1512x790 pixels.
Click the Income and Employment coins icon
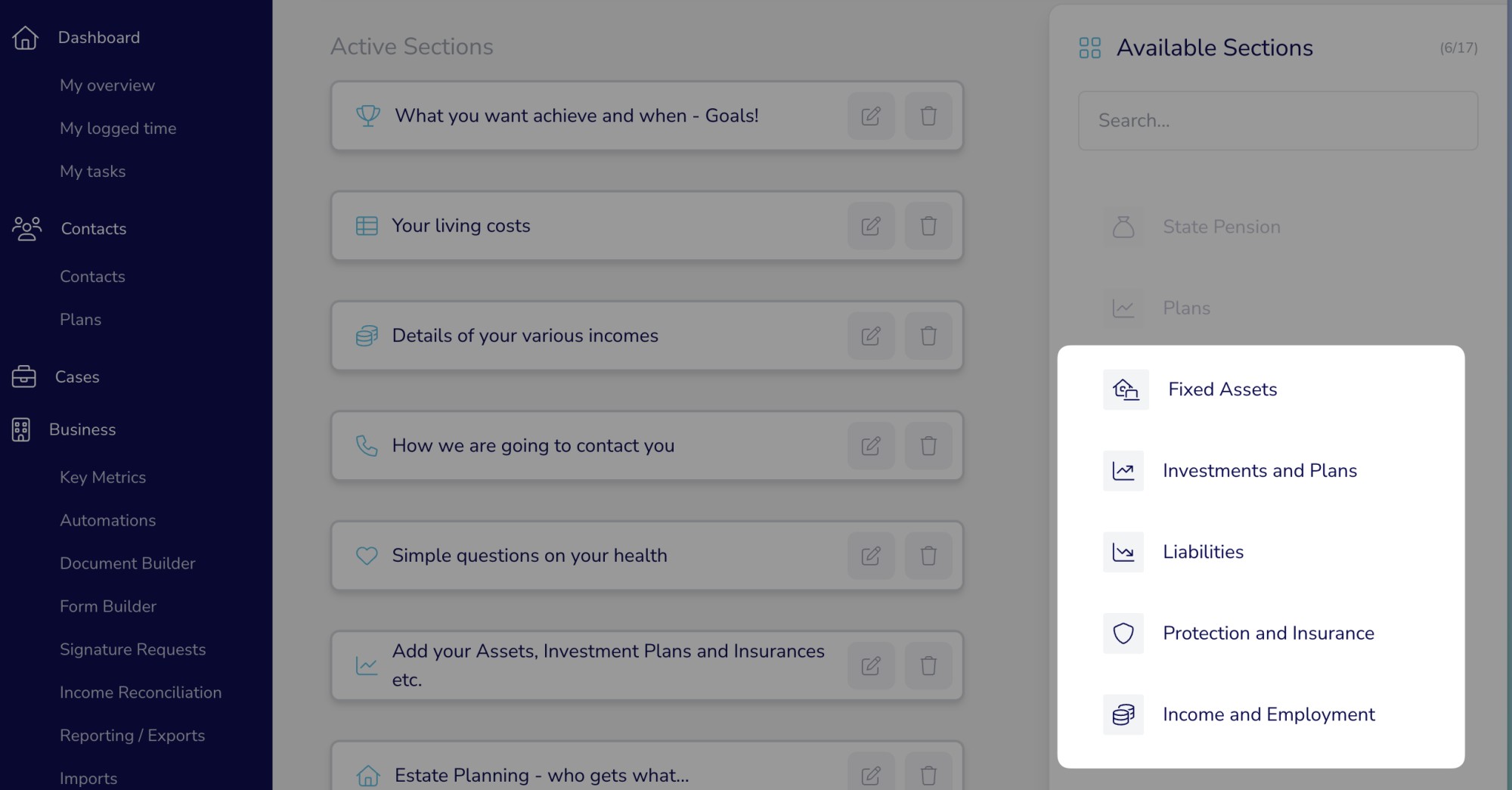pyautogui.click(x=1123, y=714)
